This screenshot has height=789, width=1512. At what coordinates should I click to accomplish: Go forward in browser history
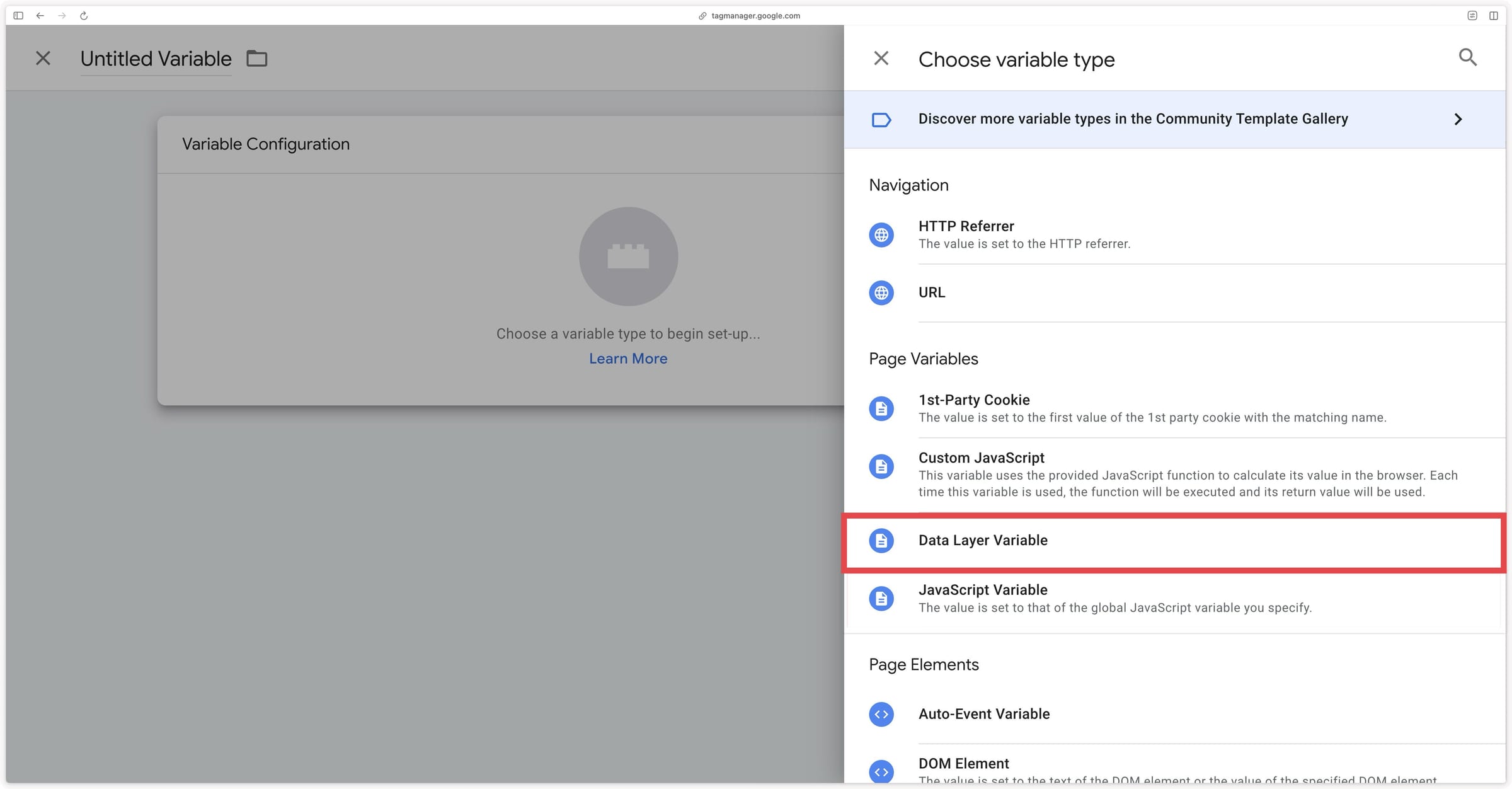click(62, 16)
